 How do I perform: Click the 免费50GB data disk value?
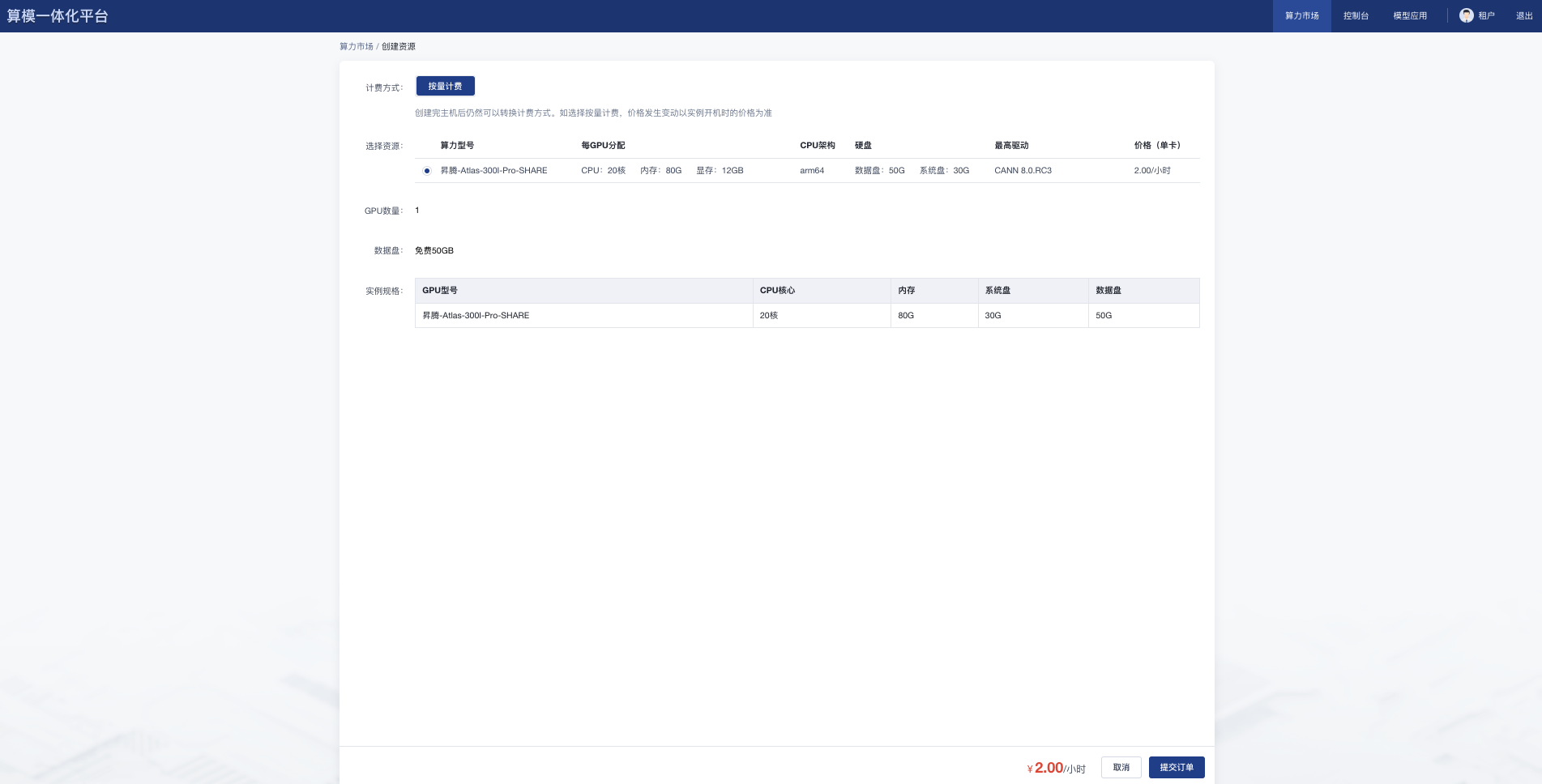click(434, 250)
